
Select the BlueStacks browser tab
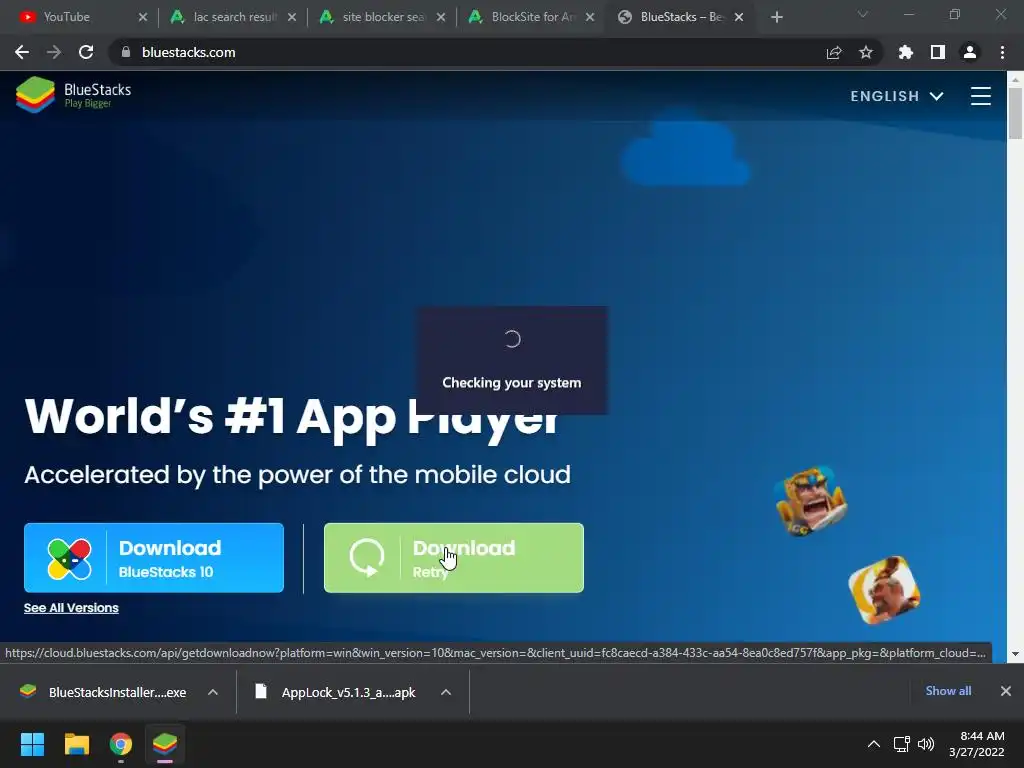coord(679,17)
